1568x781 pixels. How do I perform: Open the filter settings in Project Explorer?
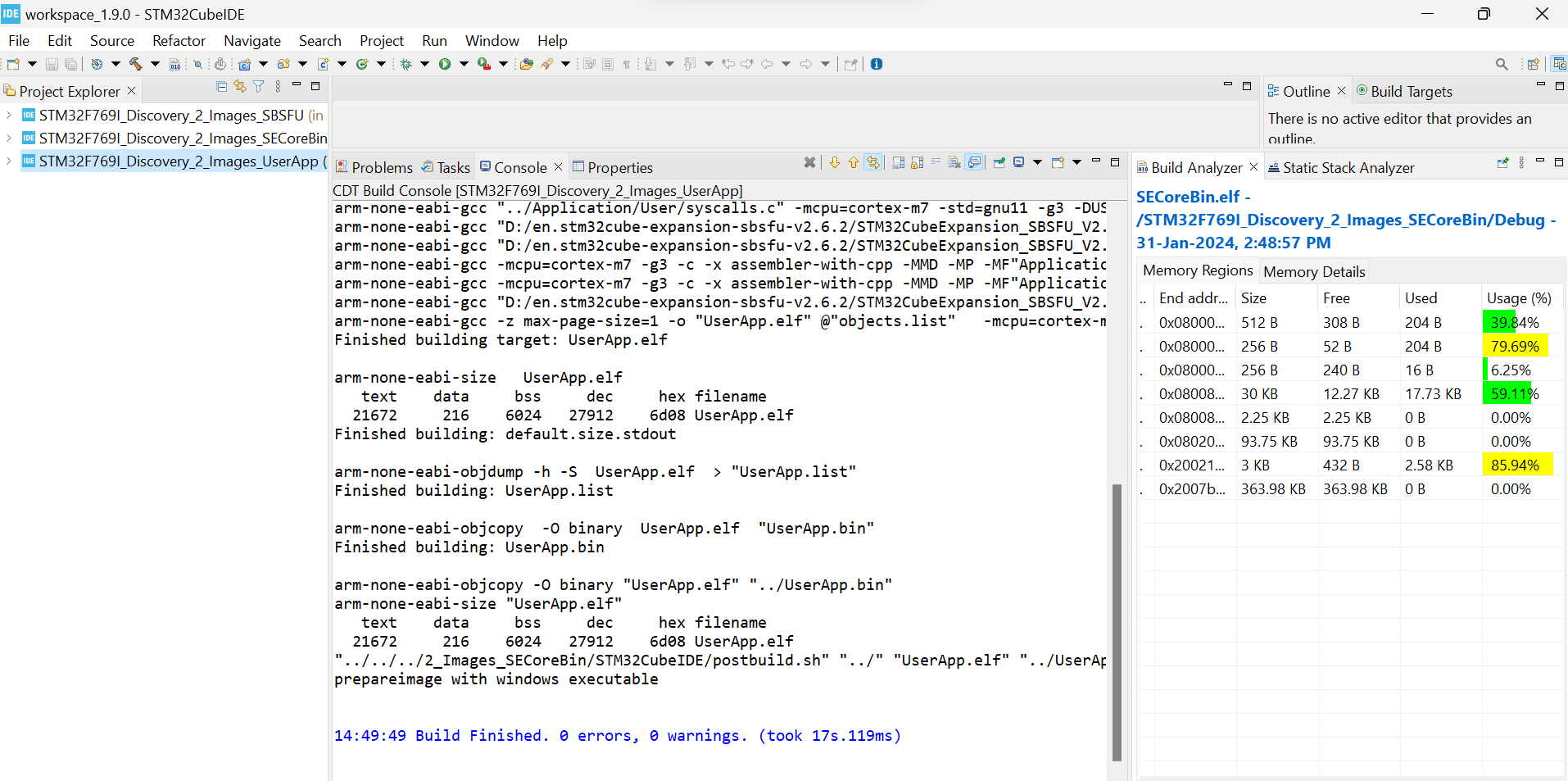coord(259,87)
